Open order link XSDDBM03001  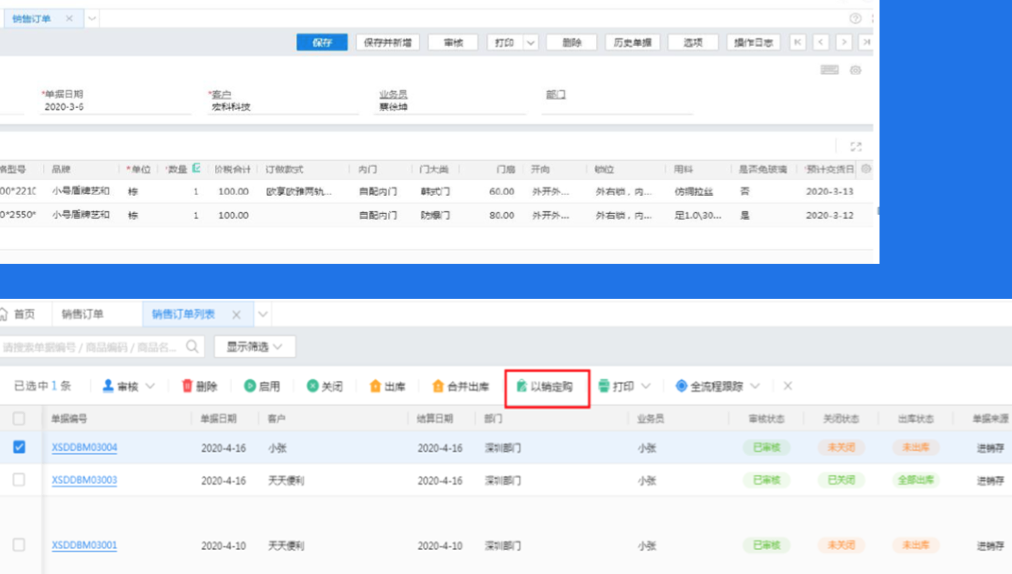pos(84,546)
